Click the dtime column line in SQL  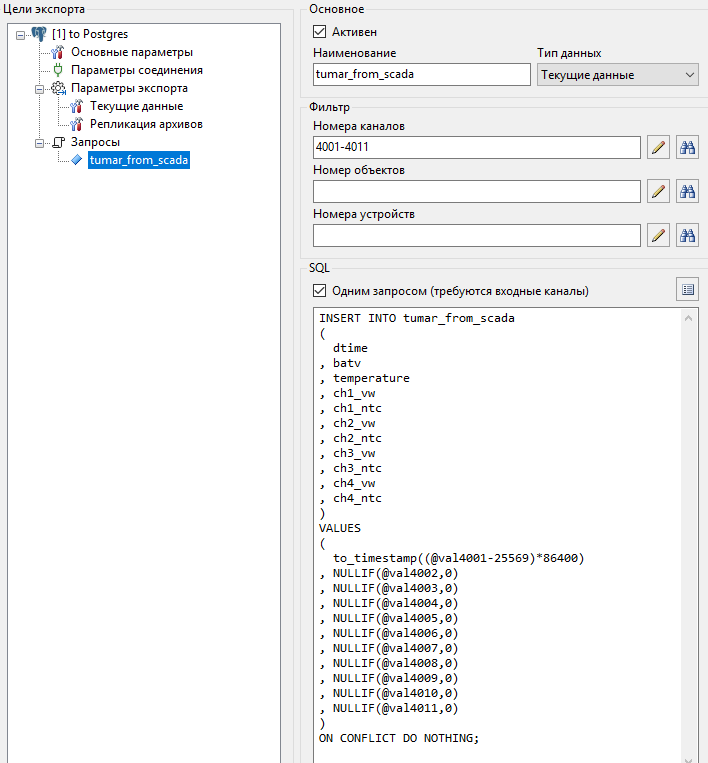tap(350, 348)
